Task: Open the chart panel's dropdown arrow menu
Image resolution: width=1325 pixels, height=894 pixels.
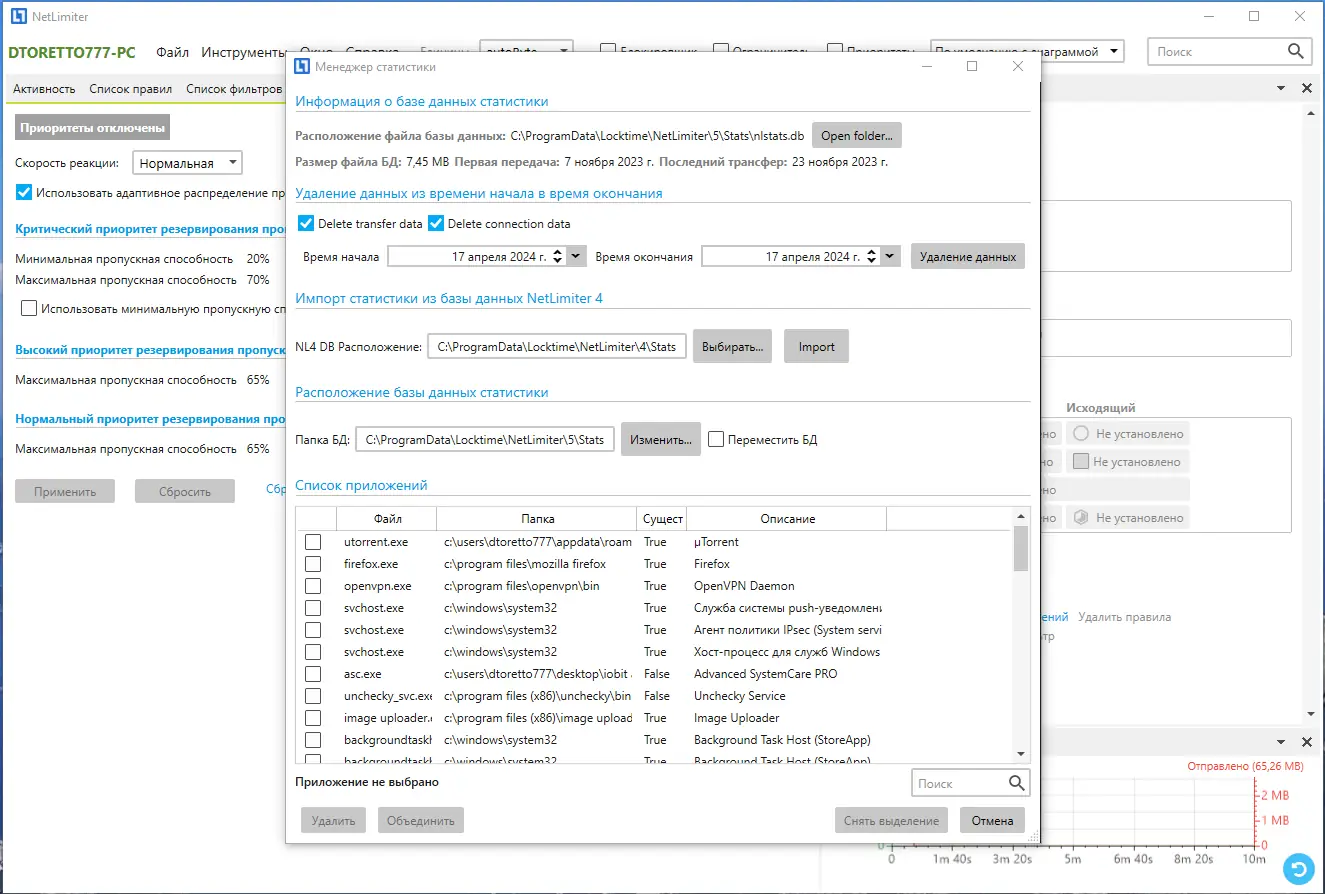Action: point(1281,742)
